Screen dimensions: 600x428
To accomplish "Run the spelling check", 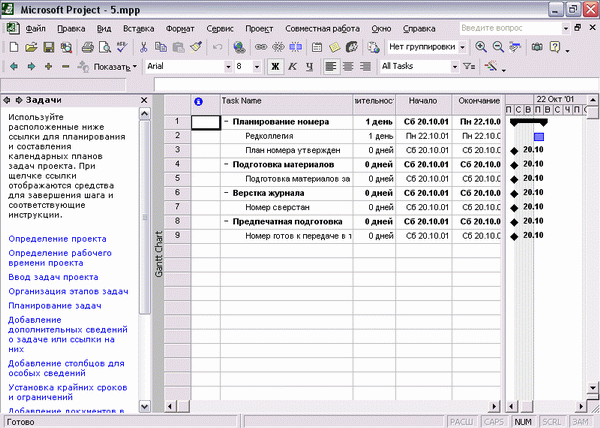I will (x=122, y=47).
